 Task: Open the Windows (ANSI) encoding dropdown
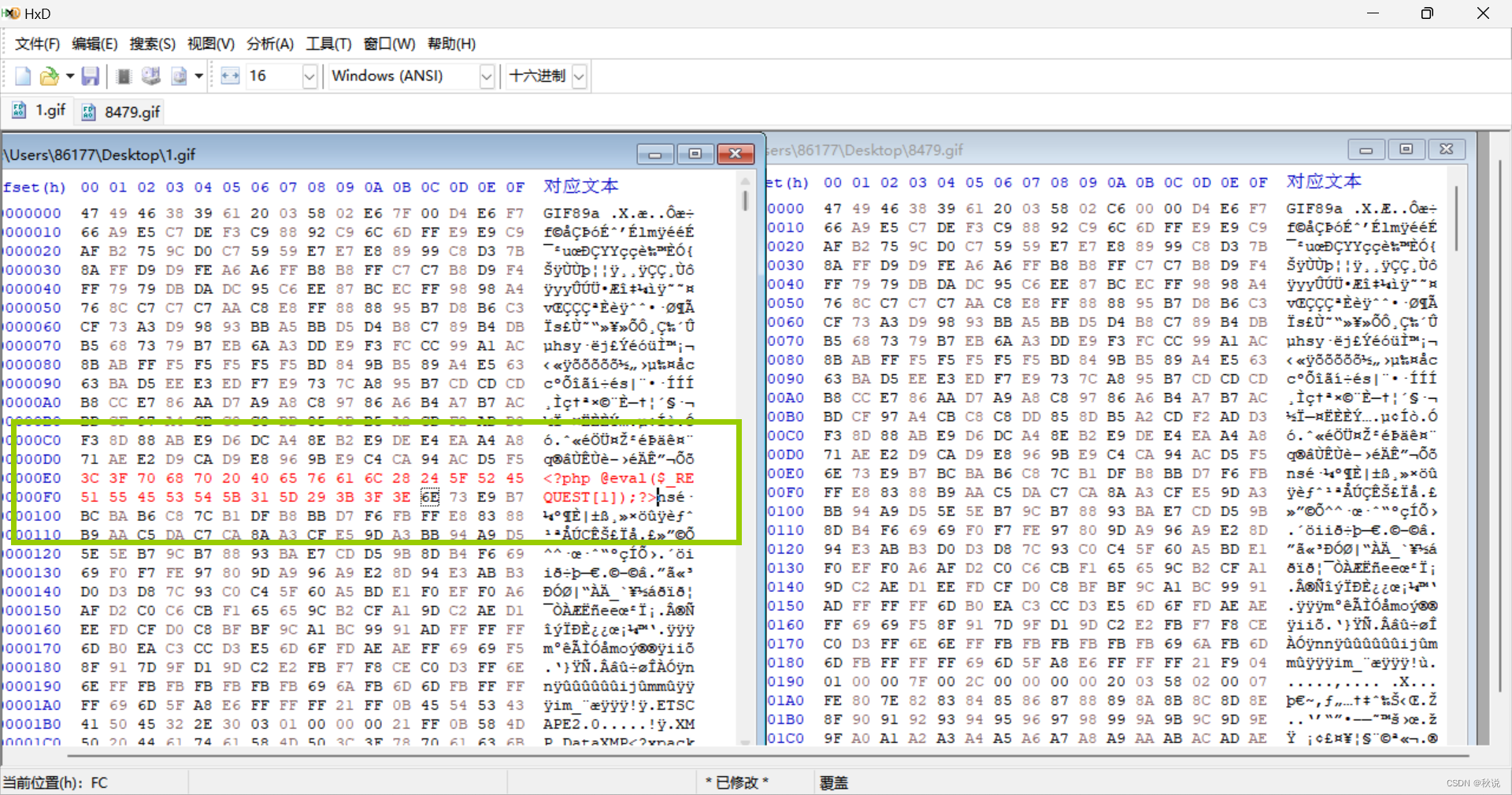487,76
